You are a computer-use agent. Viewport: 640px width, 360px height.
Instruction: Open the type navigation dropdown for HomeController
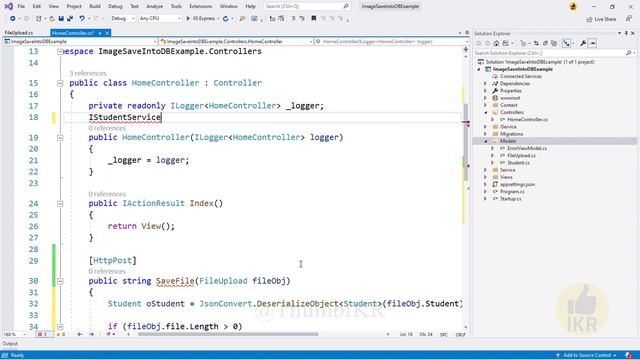237,42
